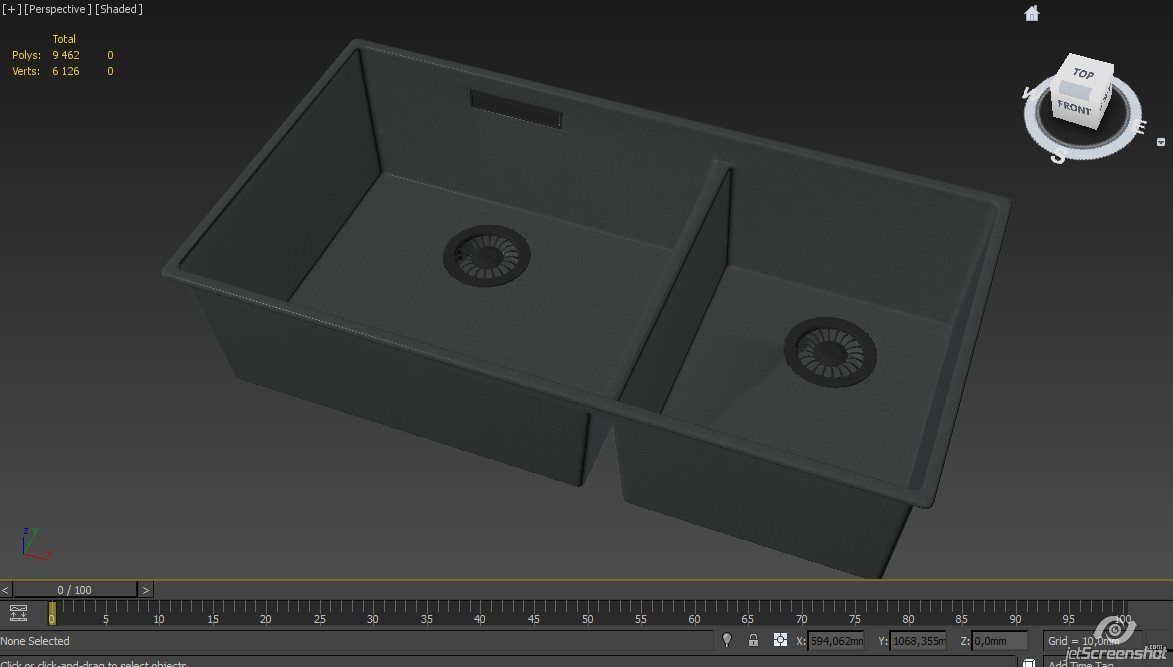Step time slider forward with > arrow
Viewport: 1173px width, 667px height.
[146, 590]
